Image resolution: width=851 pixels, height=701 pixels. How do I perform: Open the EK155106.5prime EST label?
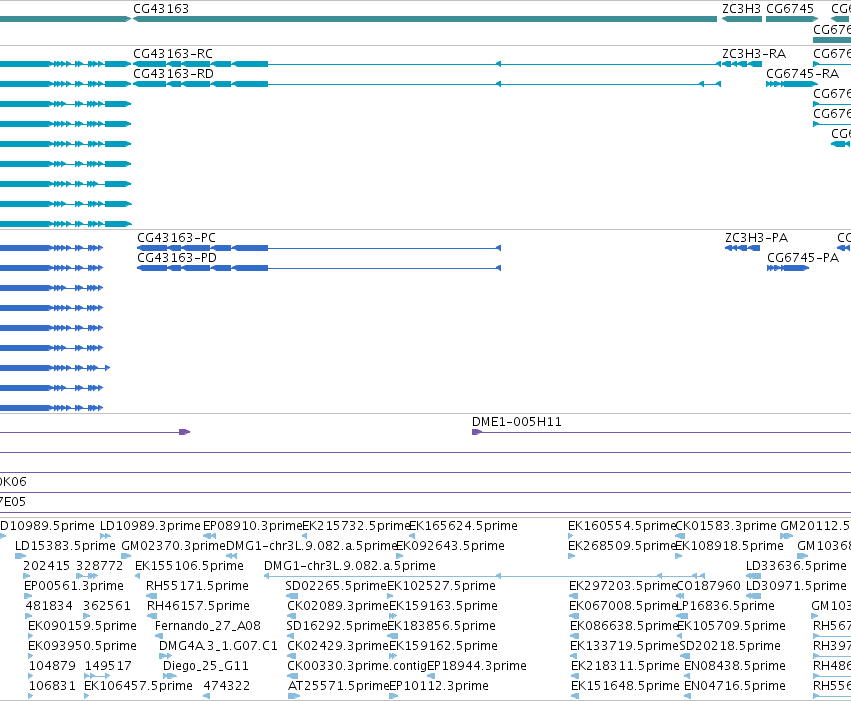[189, 566]
